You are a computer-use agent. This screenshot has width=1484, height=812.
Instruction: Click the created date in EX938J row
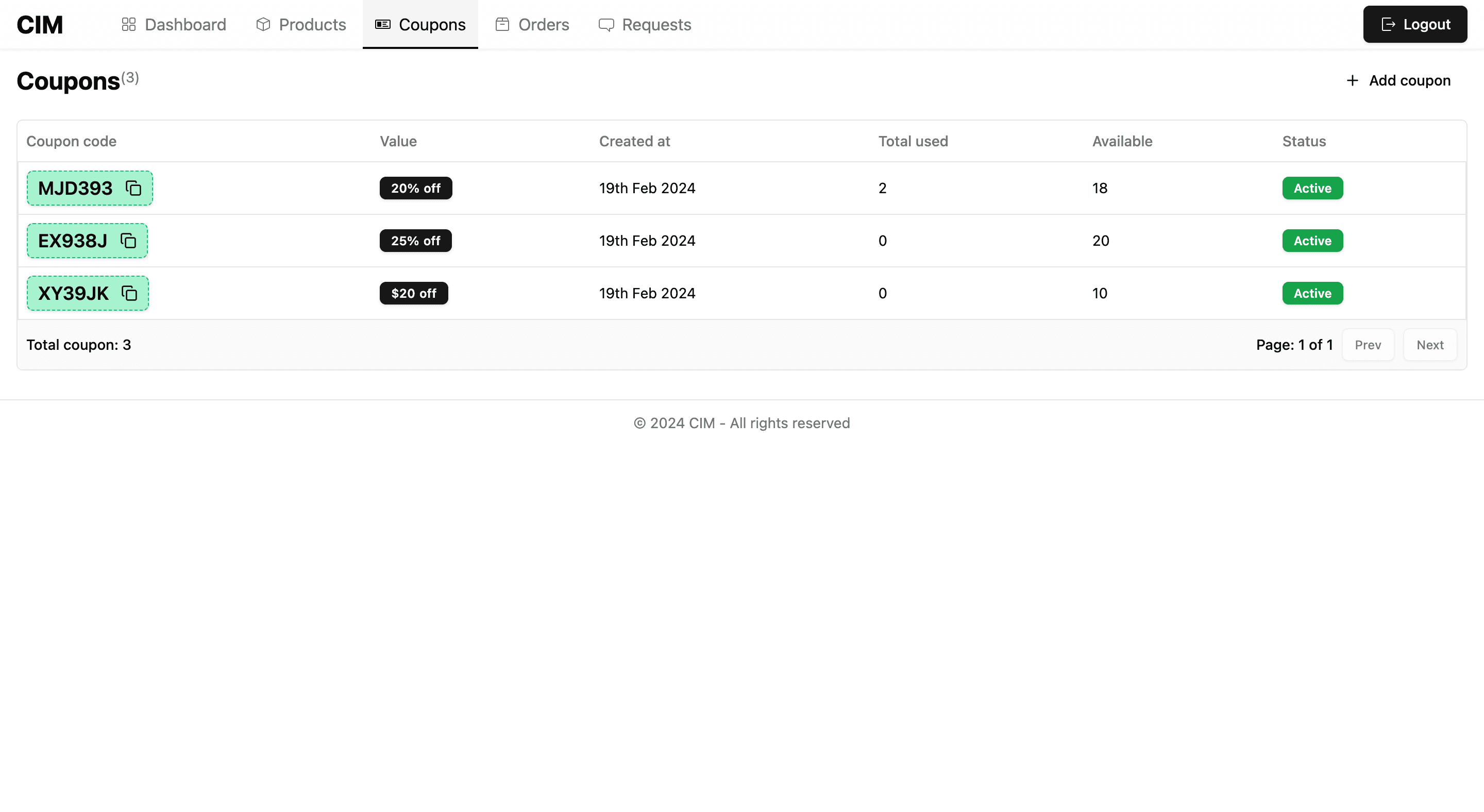(647, 241)
